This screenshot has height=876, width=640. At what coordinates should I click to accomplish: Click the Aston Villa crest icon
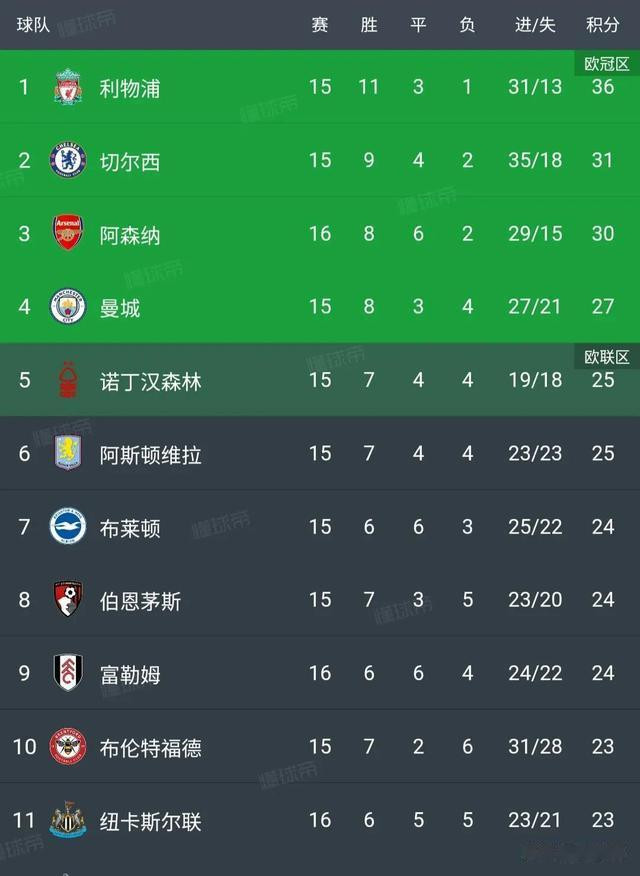click(x=68, y=454)
